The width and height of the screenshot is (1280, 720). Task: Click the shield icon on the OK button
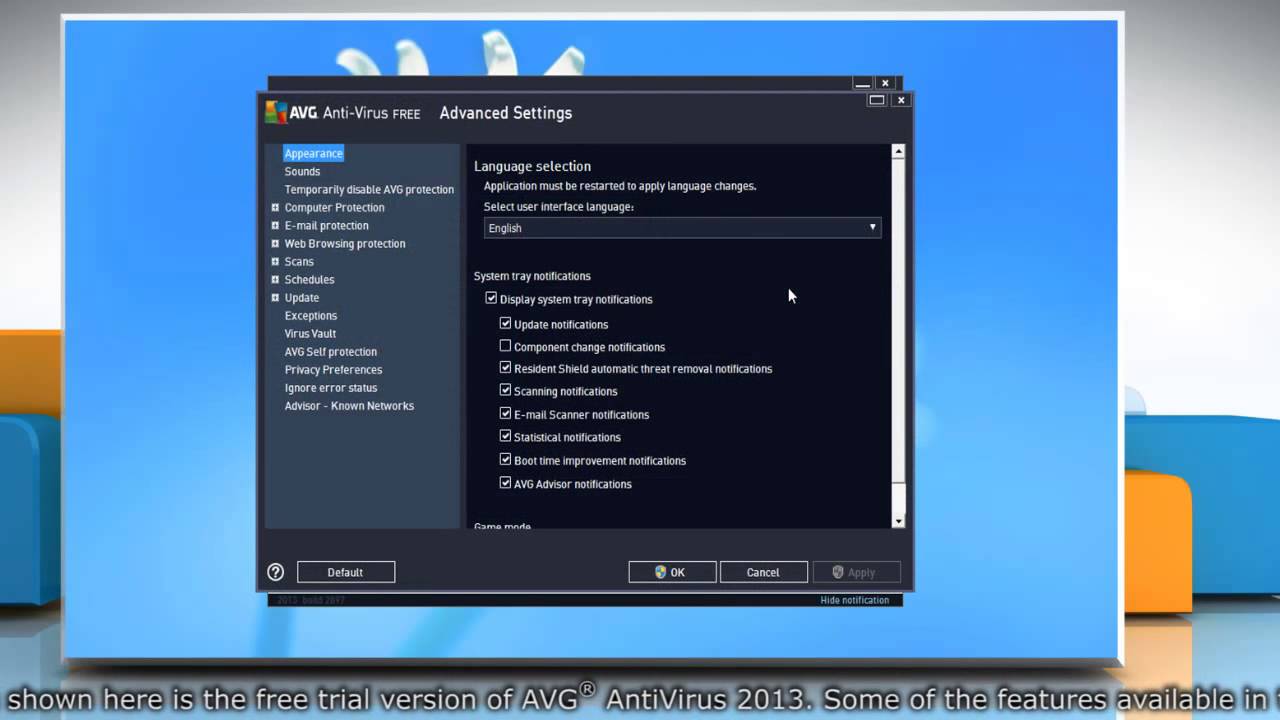(661, 572)
